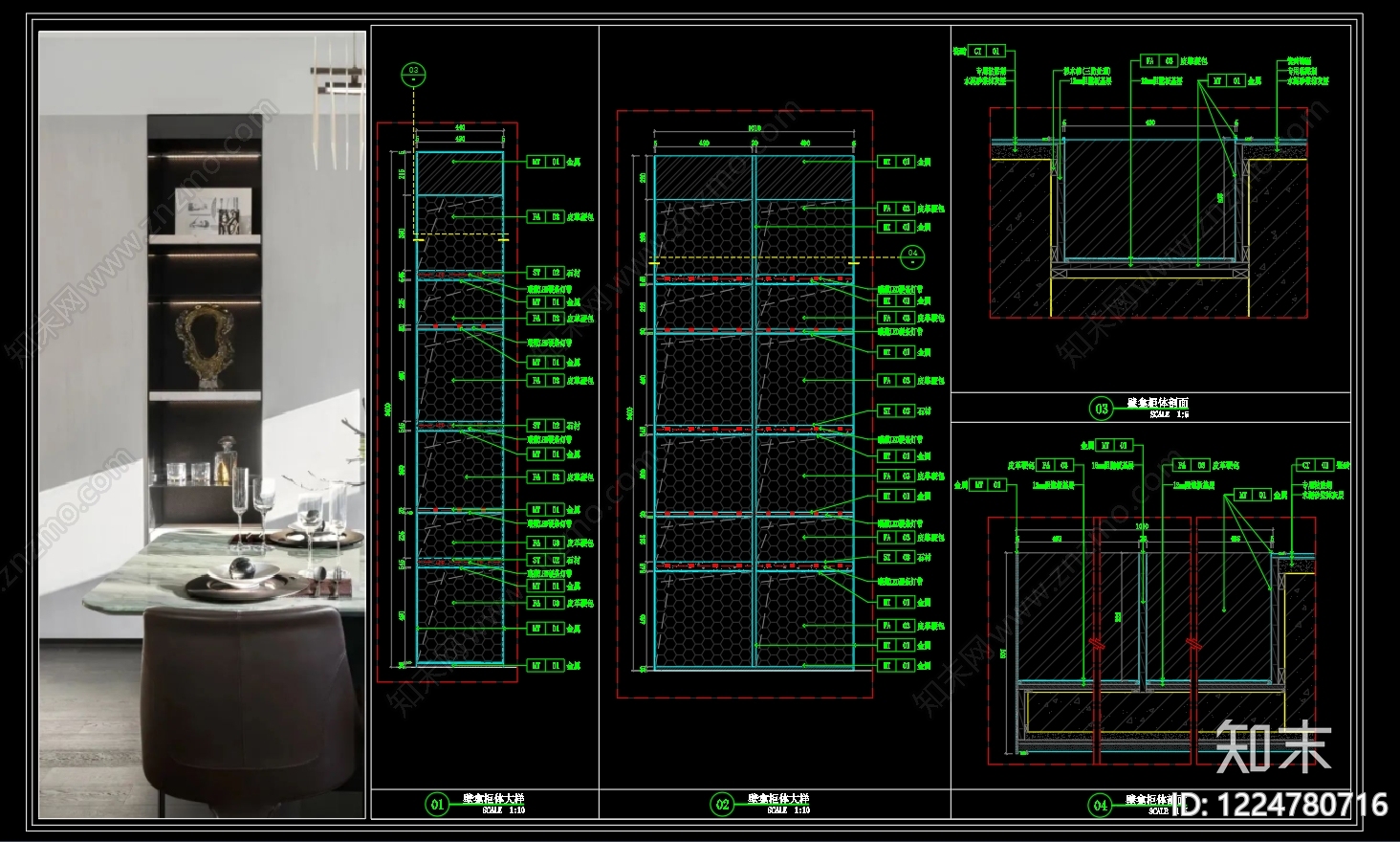
Task: Click the framed artwork on the top shelf
Action: pos(215,210)
